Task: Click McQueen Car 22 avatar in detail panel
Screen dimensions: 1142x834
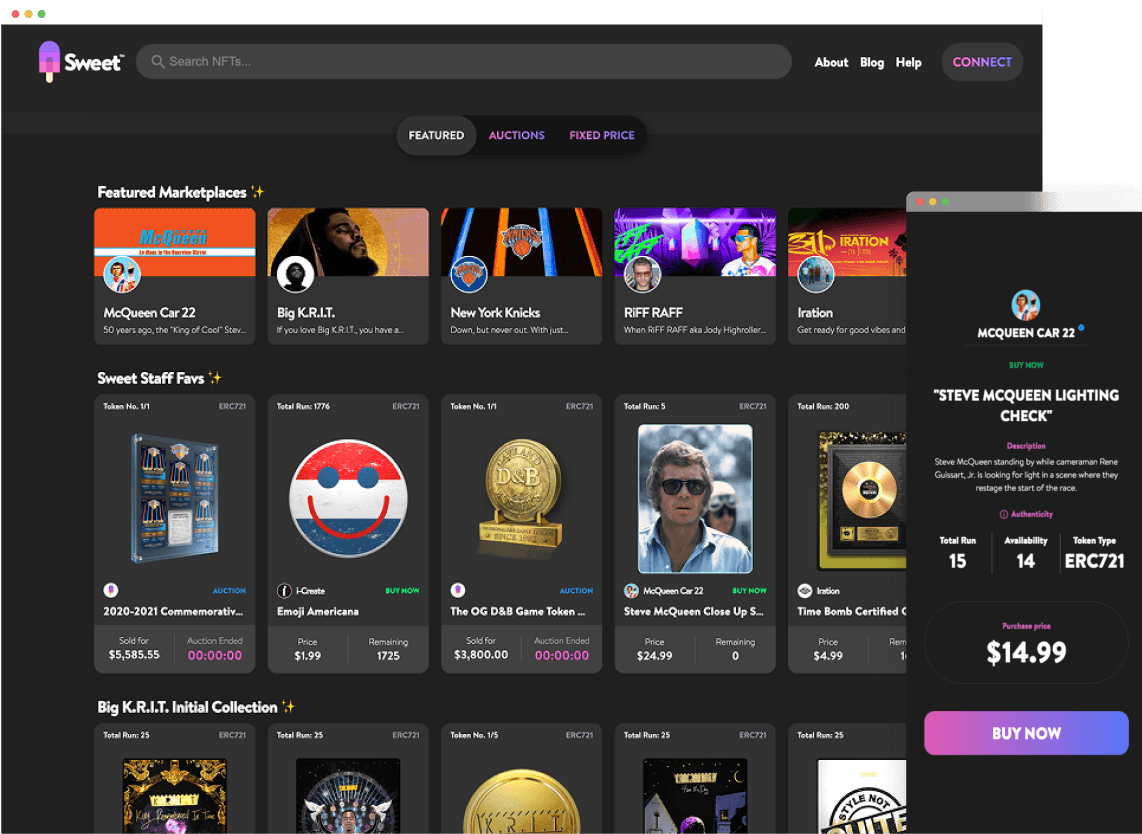Action: [x=1025, y=305]
